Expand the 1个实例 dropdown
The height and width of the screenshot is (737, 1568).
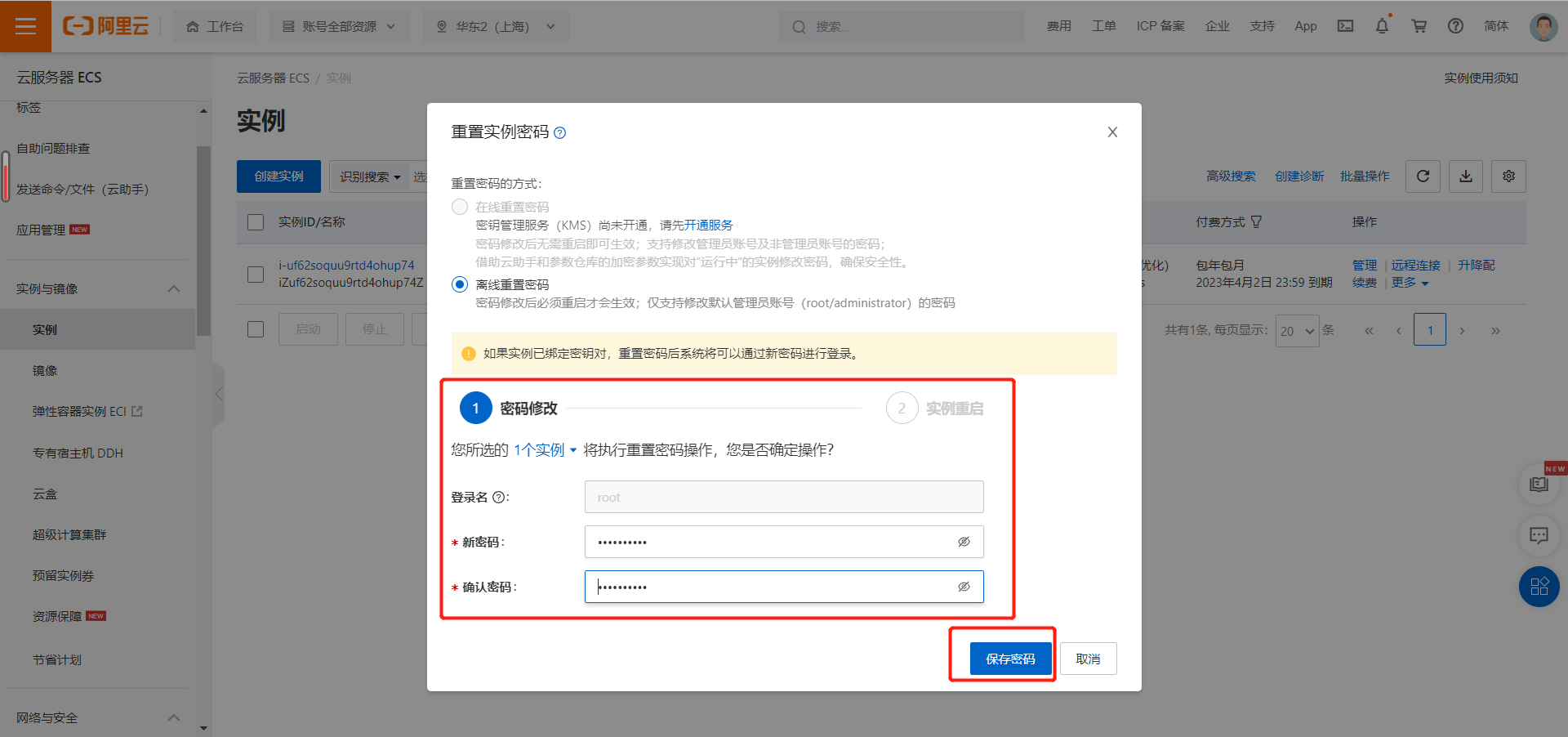pyautogui.click(x=545, y=450)
